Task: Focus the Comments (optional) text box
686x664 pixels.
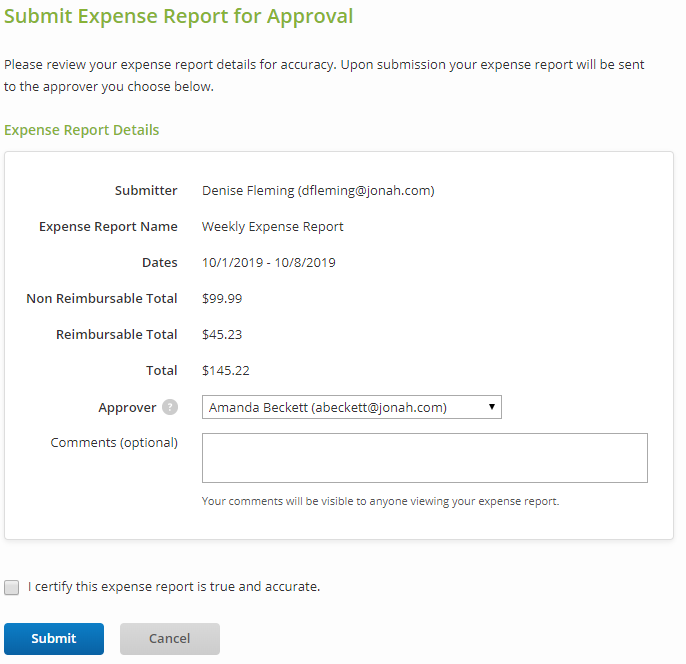Action: click(424, 458)
